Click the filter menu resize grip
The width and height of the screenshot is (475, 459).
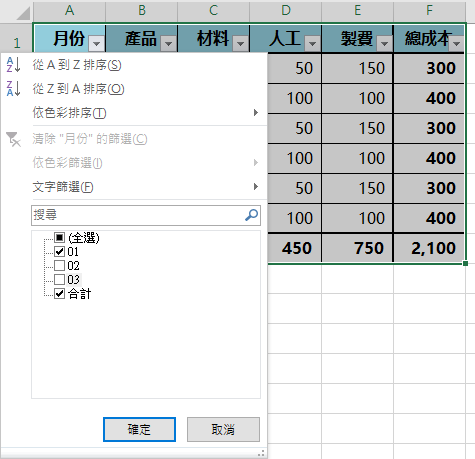(261, 453)
